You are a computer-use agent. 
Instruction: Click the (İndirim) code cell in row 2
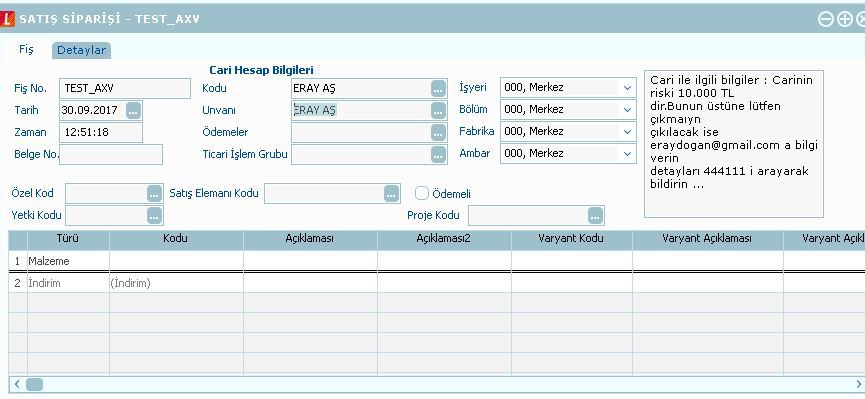(x=176, y=283)
